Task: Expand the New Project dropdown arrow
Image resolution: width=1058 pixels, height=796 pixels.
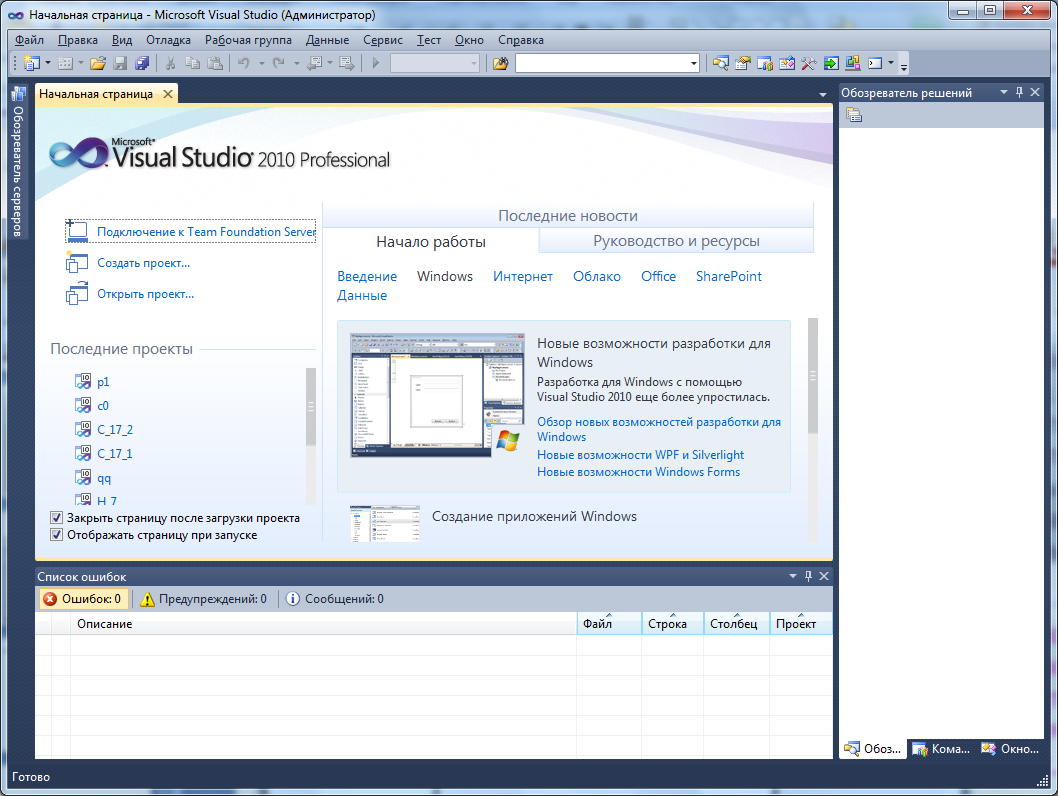Action: coord(47,63)
